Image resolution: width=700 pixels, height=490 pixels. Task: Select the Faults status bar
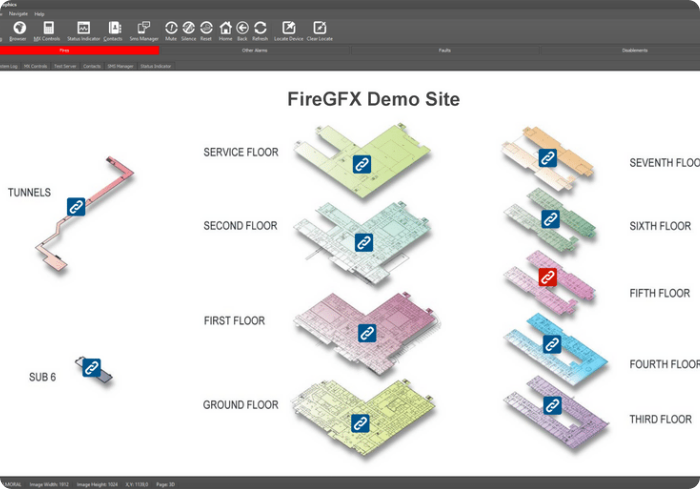[443, 50]
